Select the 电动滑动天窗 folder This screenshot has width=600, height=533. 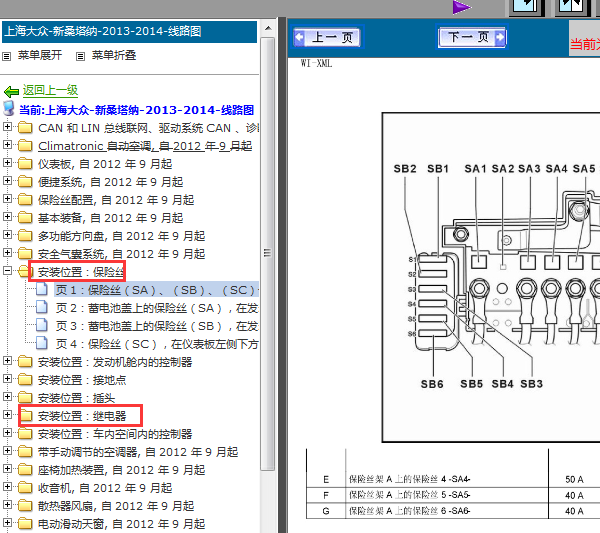pos(121,524)
